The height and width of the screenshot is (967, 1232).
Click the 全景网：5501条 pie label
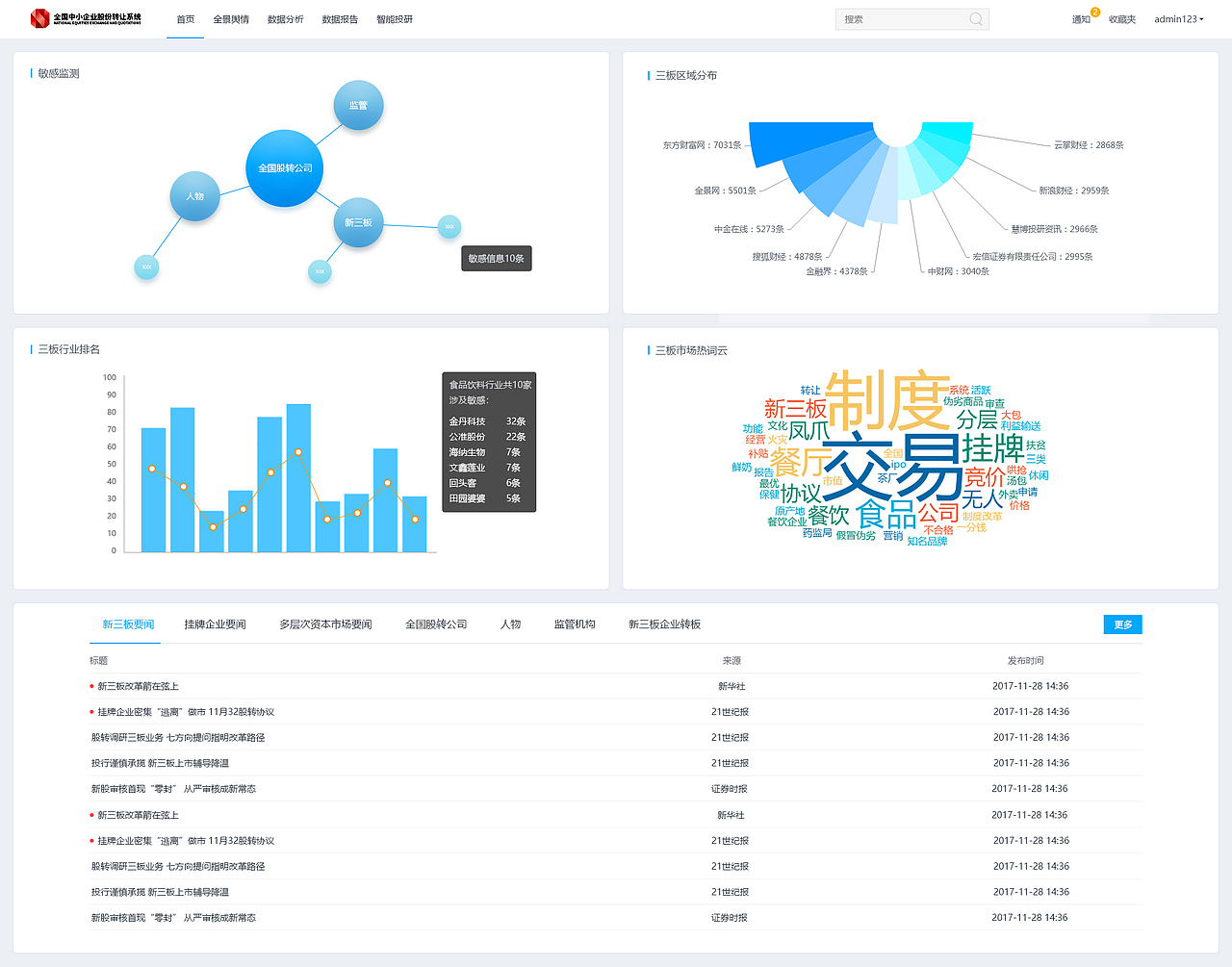click(726, 191)
